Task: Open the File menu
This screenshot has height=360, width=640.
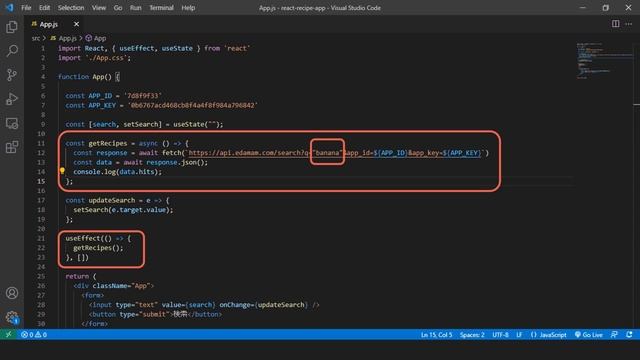Action: click(26, 8)
